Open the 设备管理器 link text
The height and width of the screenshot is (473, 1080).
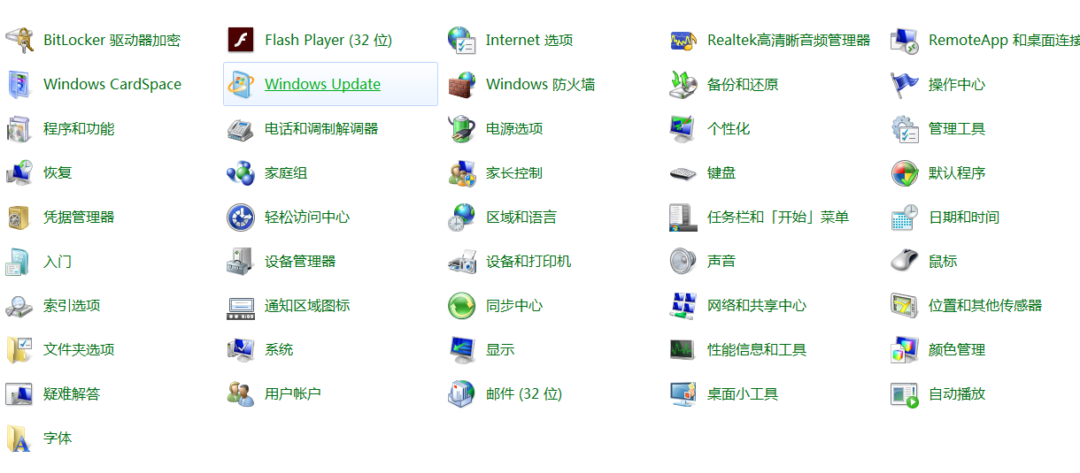[x=300, y=261]
